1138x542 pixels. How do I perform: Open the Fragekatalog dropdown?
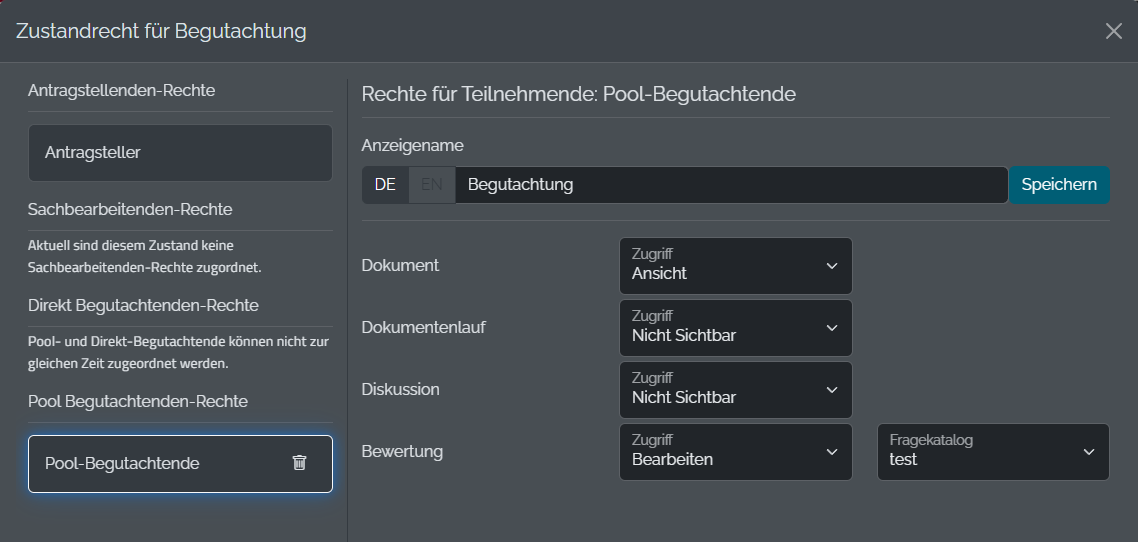[x=994, y=452]
